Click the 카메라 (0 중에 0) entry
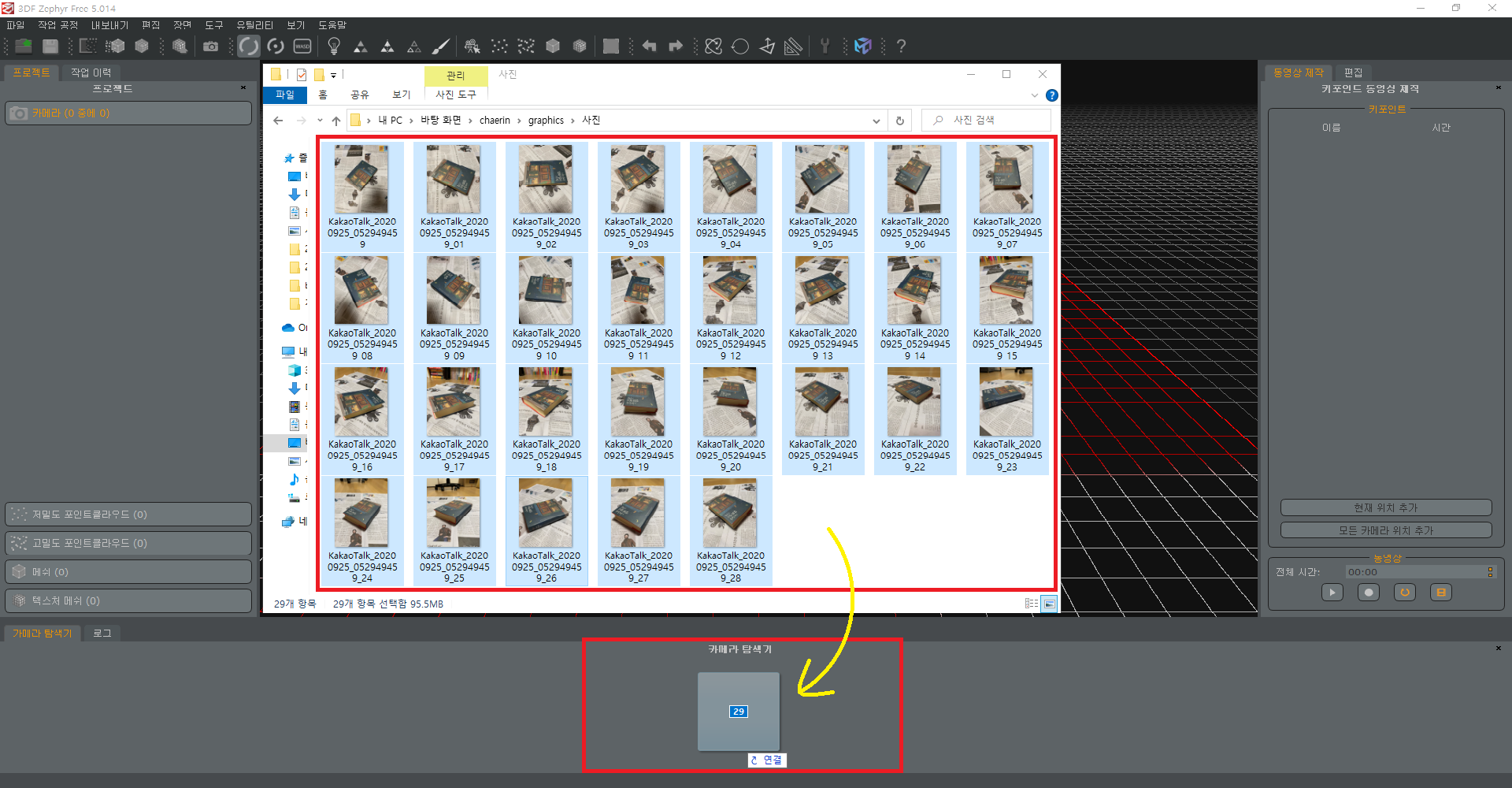The height and width of the screenshot is (788, 1512). coord(128,113)
